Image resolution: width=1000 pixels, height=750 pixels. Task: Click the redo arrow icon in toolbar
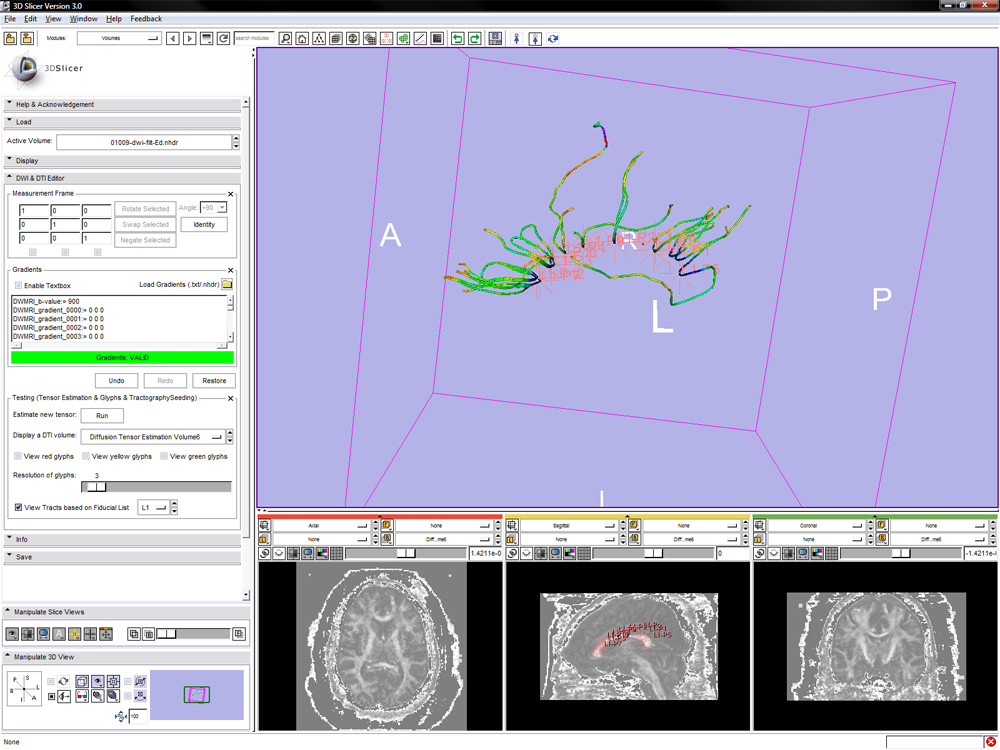point(475,39)
